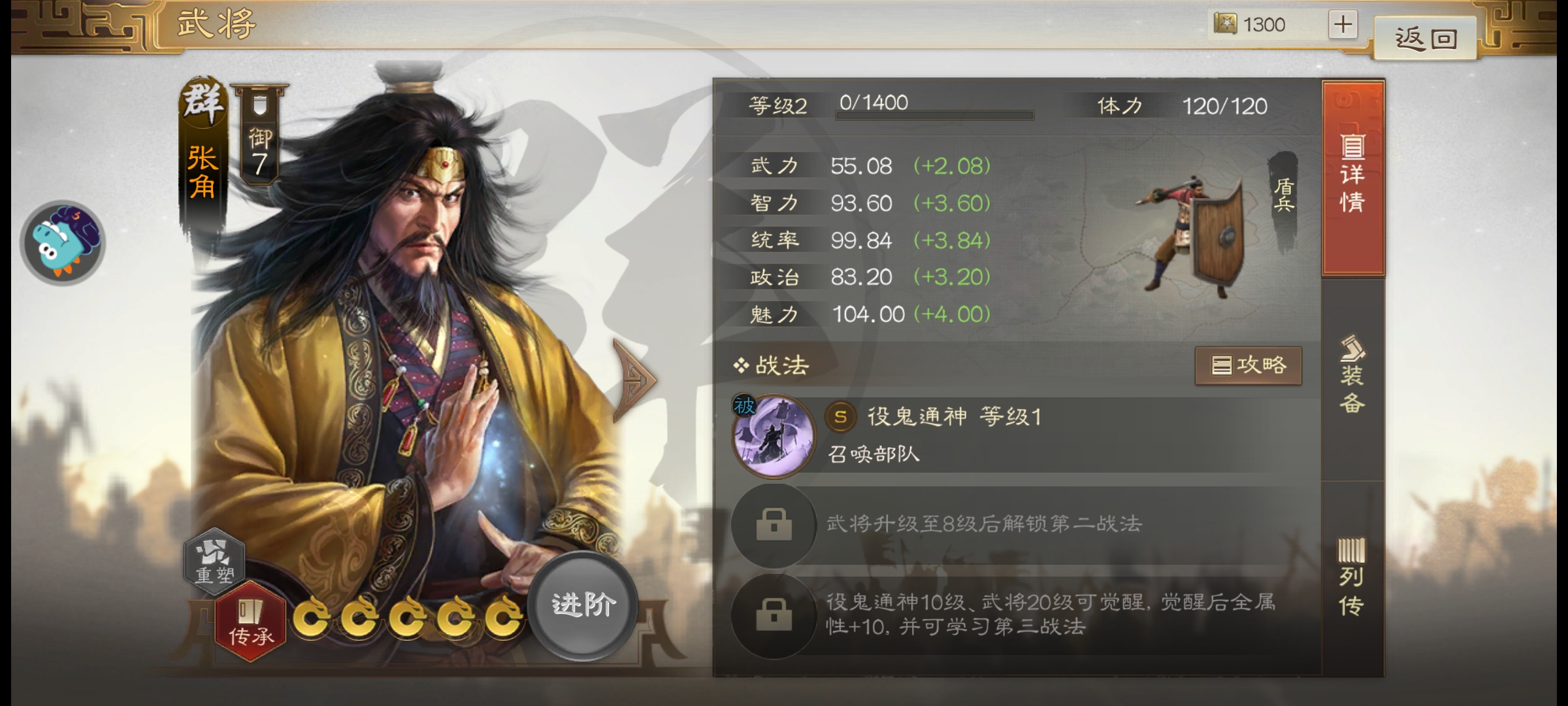
Task: Expand next general with the arrow
Action: click(x=634, y=380)
